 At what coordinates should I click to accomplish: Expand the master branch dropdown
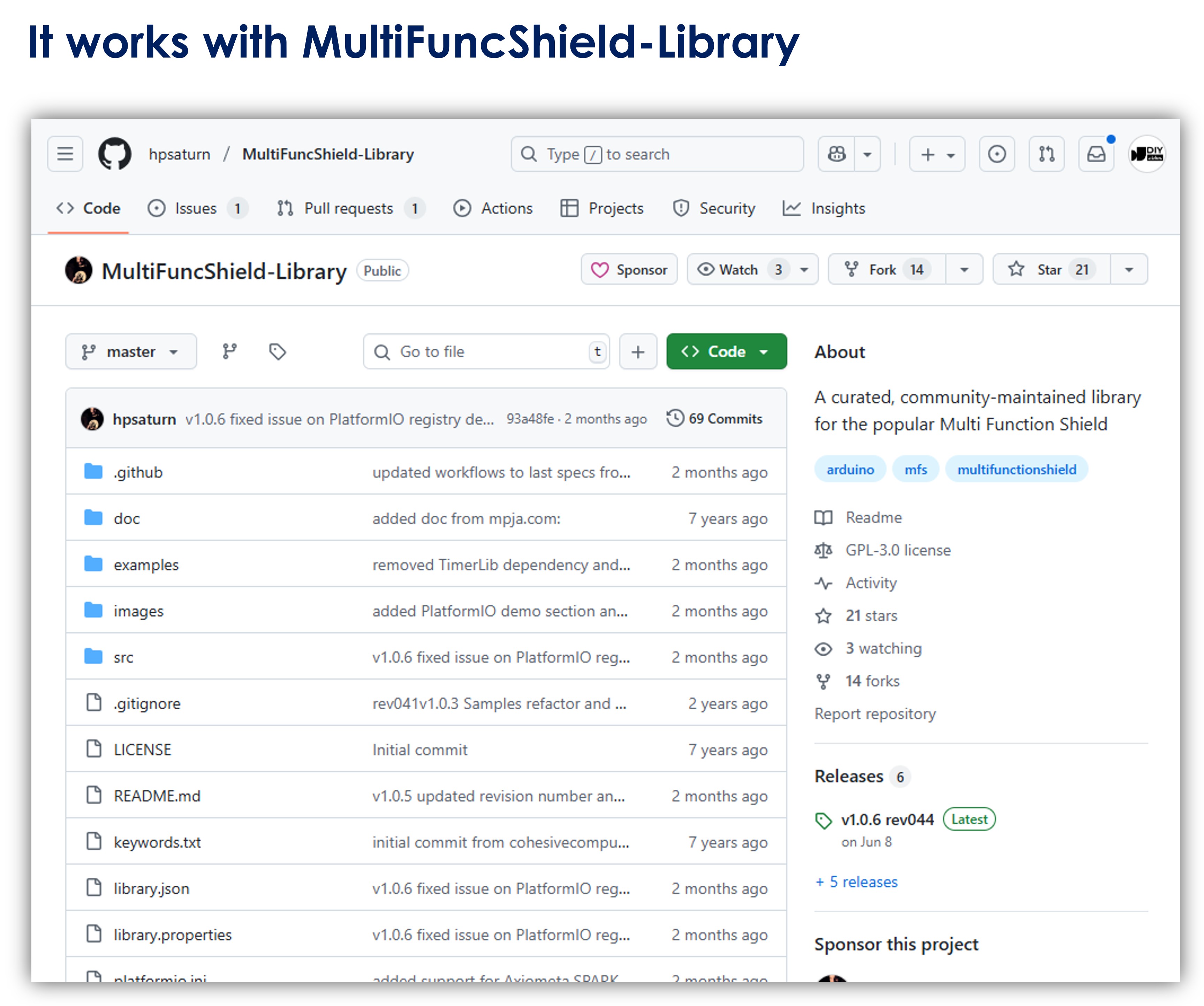pos(131,351)
